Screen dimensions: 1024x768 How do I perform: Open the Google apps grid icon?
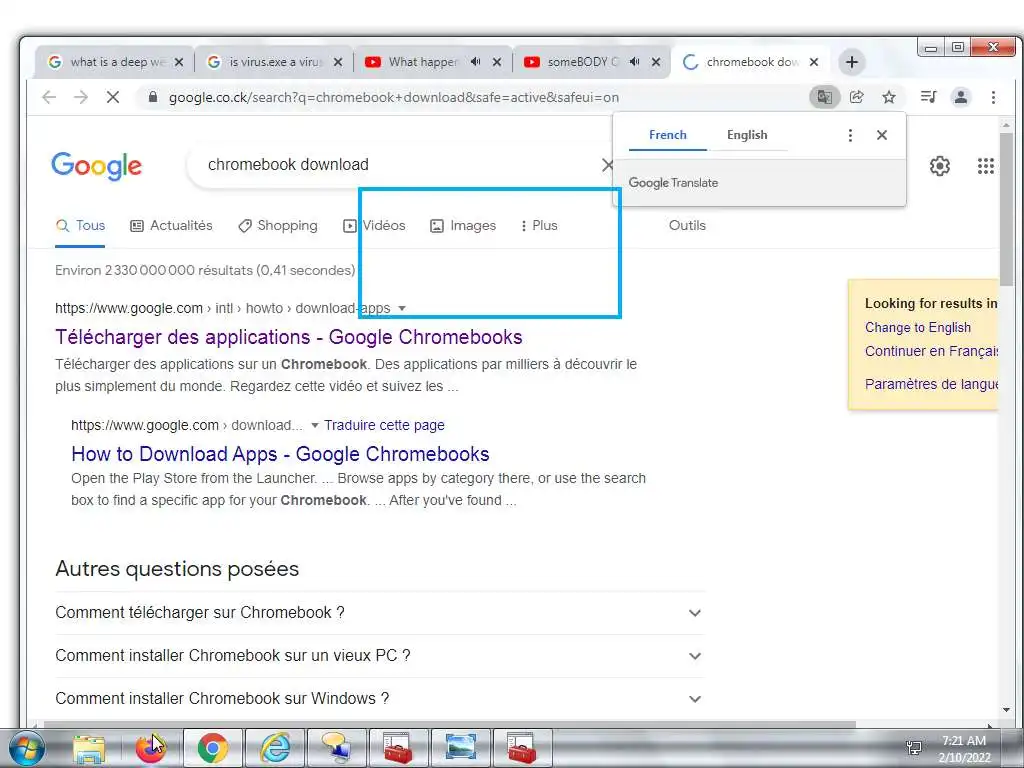coord(985,166)
